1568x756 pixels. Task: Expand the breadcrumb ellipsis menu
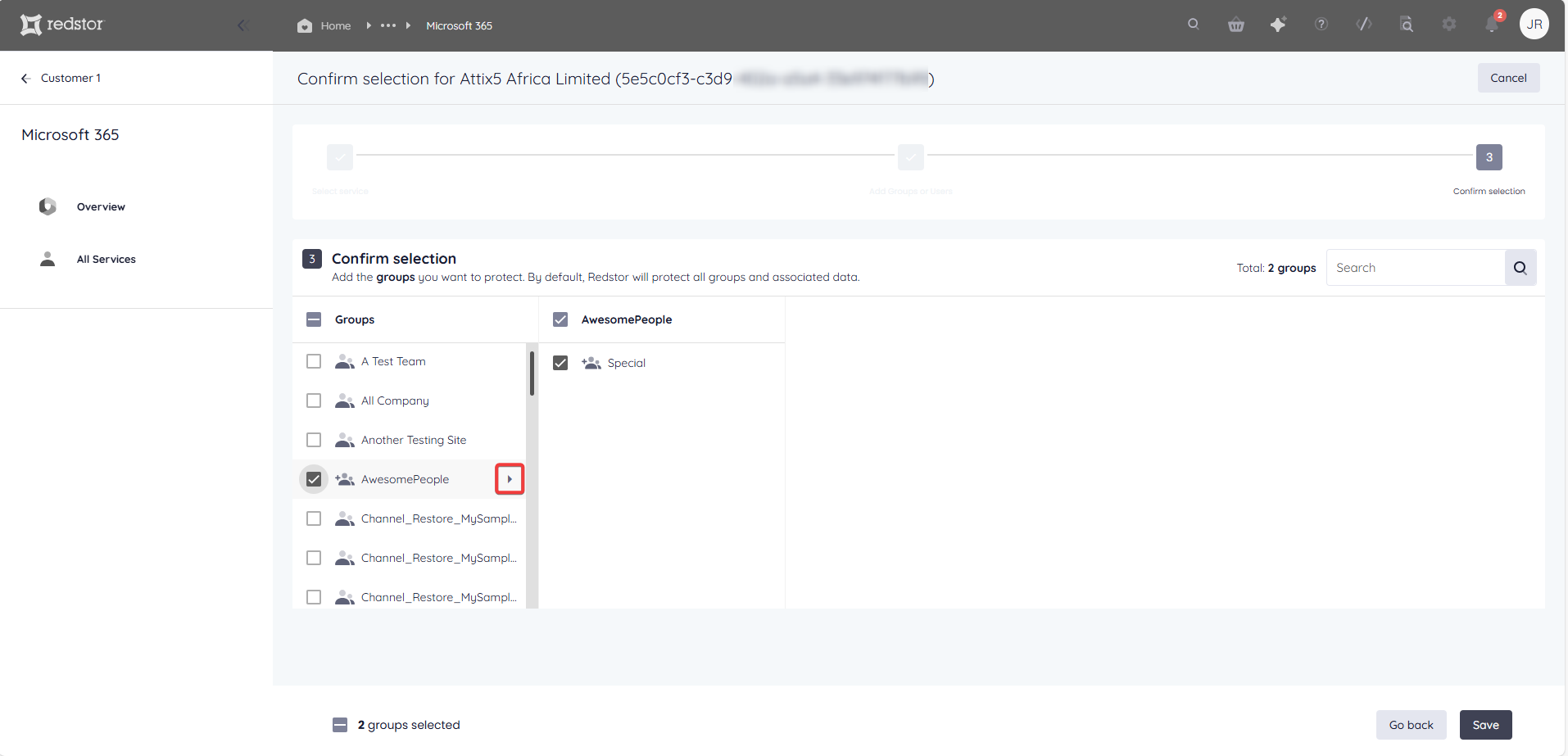coord(388,25)
